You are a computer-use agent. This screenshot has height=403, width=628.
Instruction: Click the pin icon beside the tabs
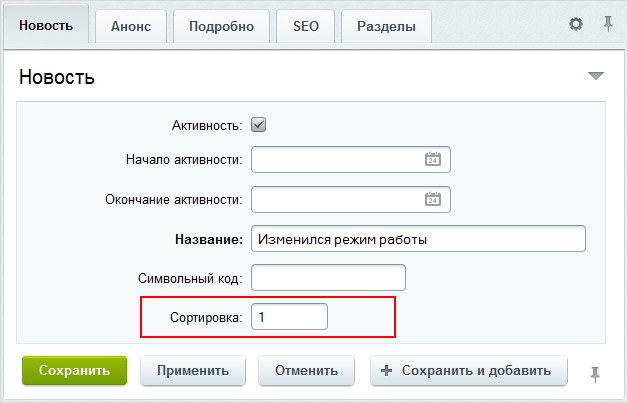pyautogui.click(x=607, y=24)
